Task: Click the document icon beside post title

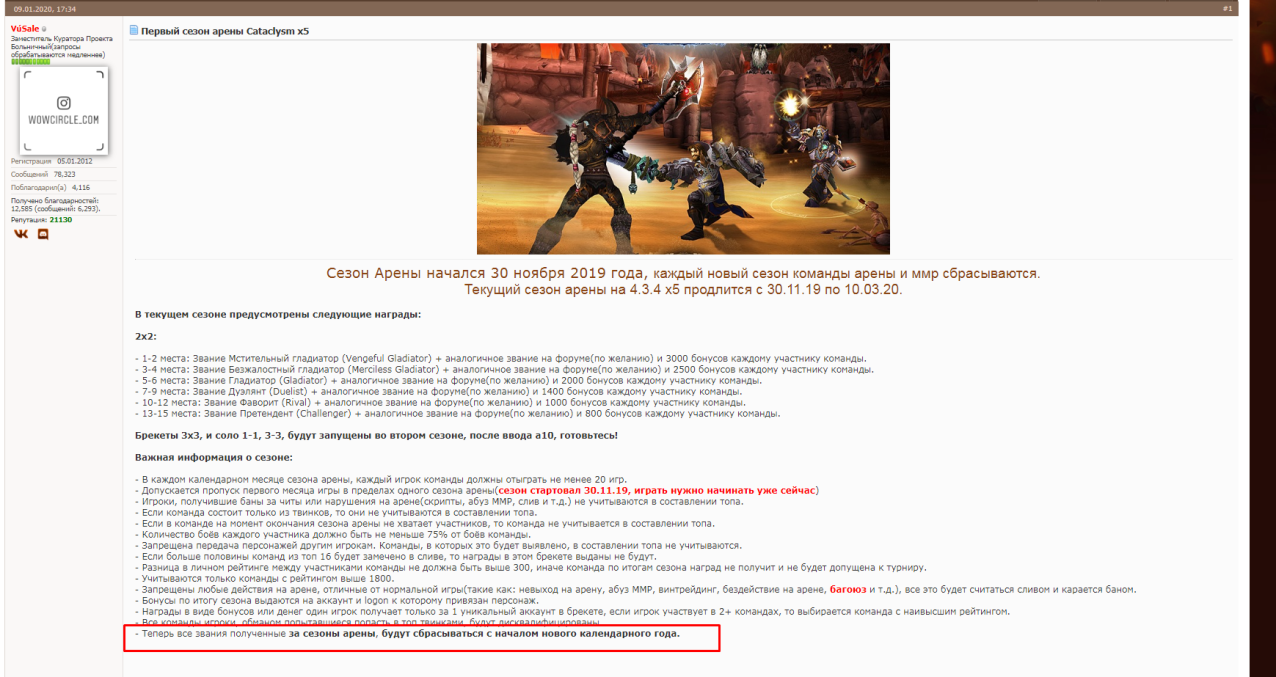Action: click(x=134, y=31)
